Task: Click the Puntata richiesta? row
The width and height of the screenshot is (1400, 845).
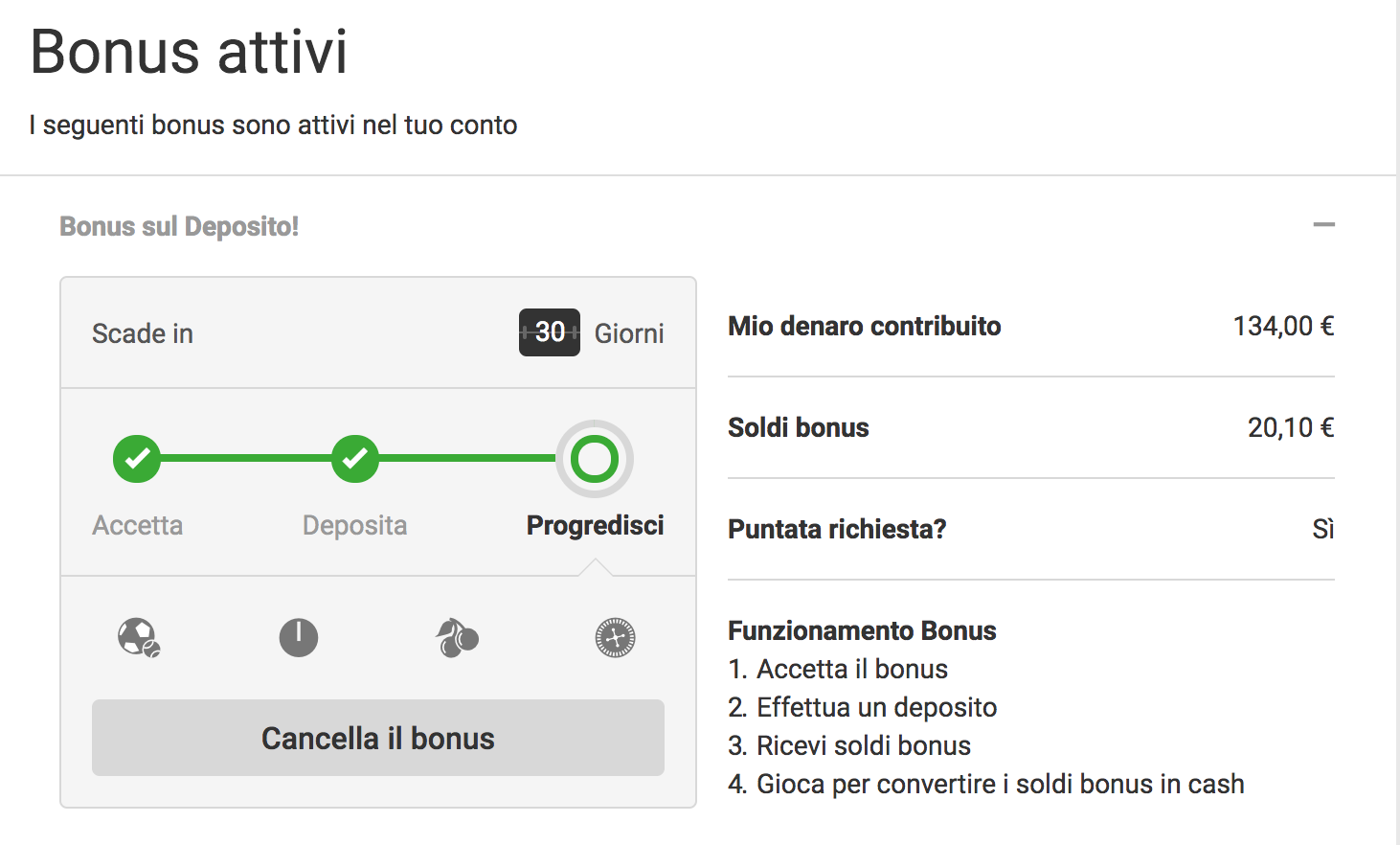Action: click(1031, 529)
